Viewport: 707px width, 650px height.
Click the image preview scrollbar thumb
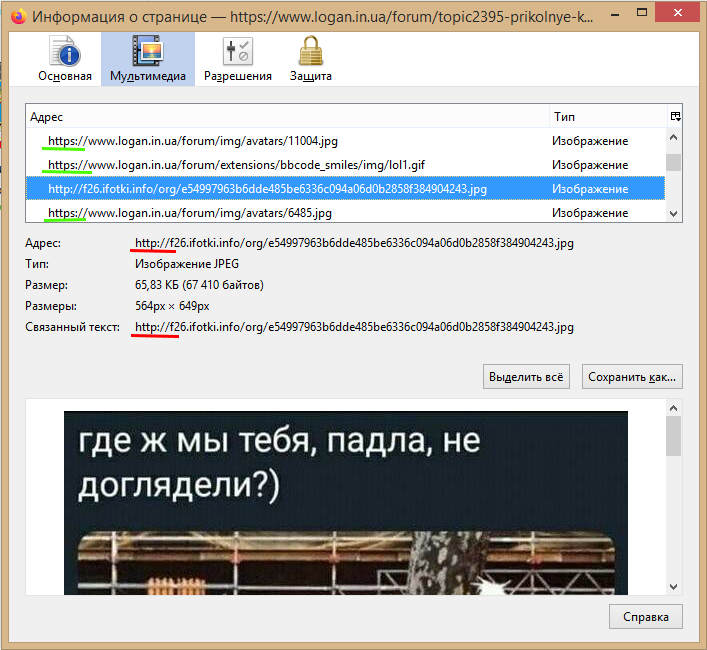(674, 436)
